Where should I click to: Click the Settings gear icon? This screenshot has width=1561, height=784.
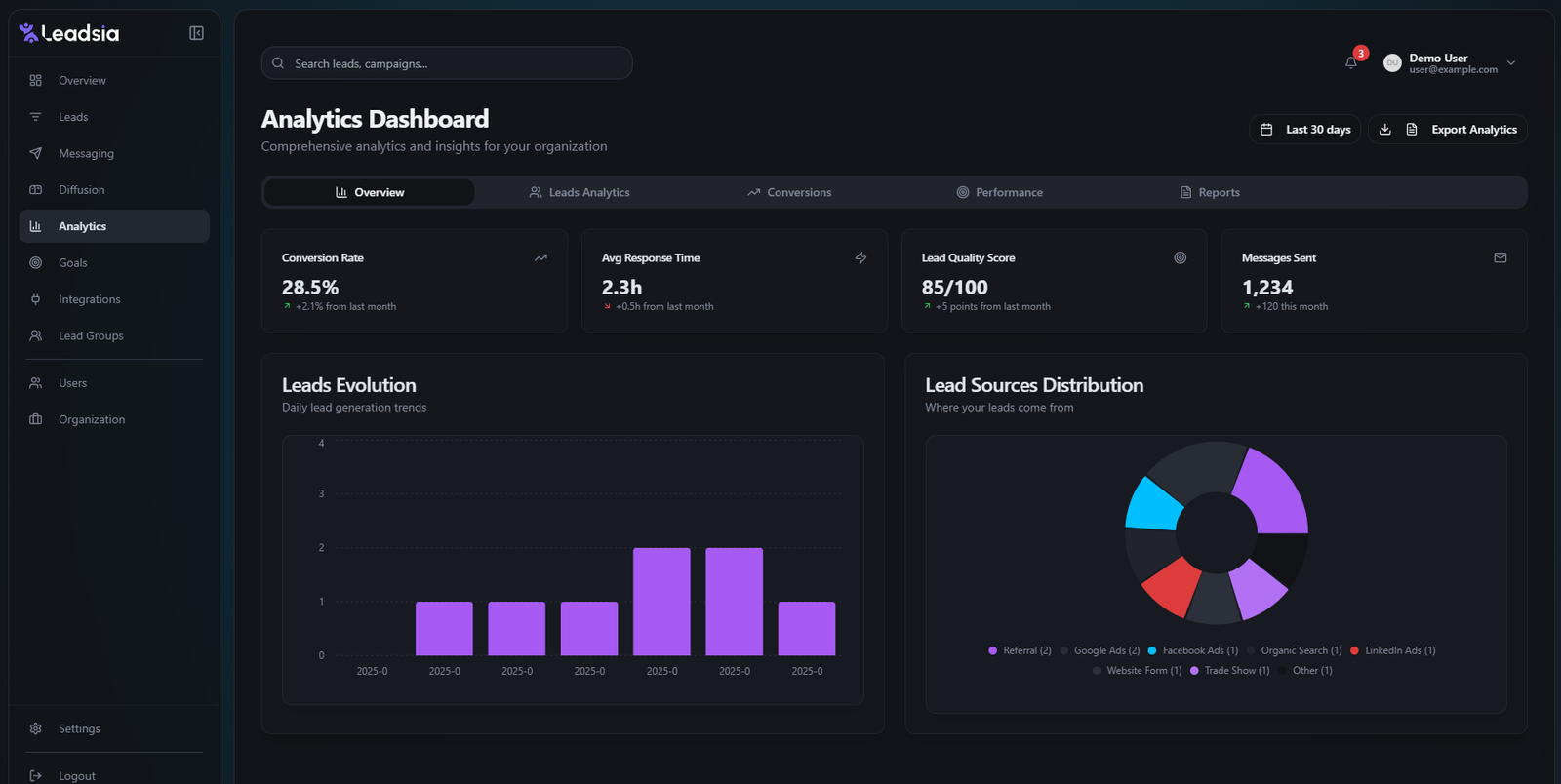36,728
